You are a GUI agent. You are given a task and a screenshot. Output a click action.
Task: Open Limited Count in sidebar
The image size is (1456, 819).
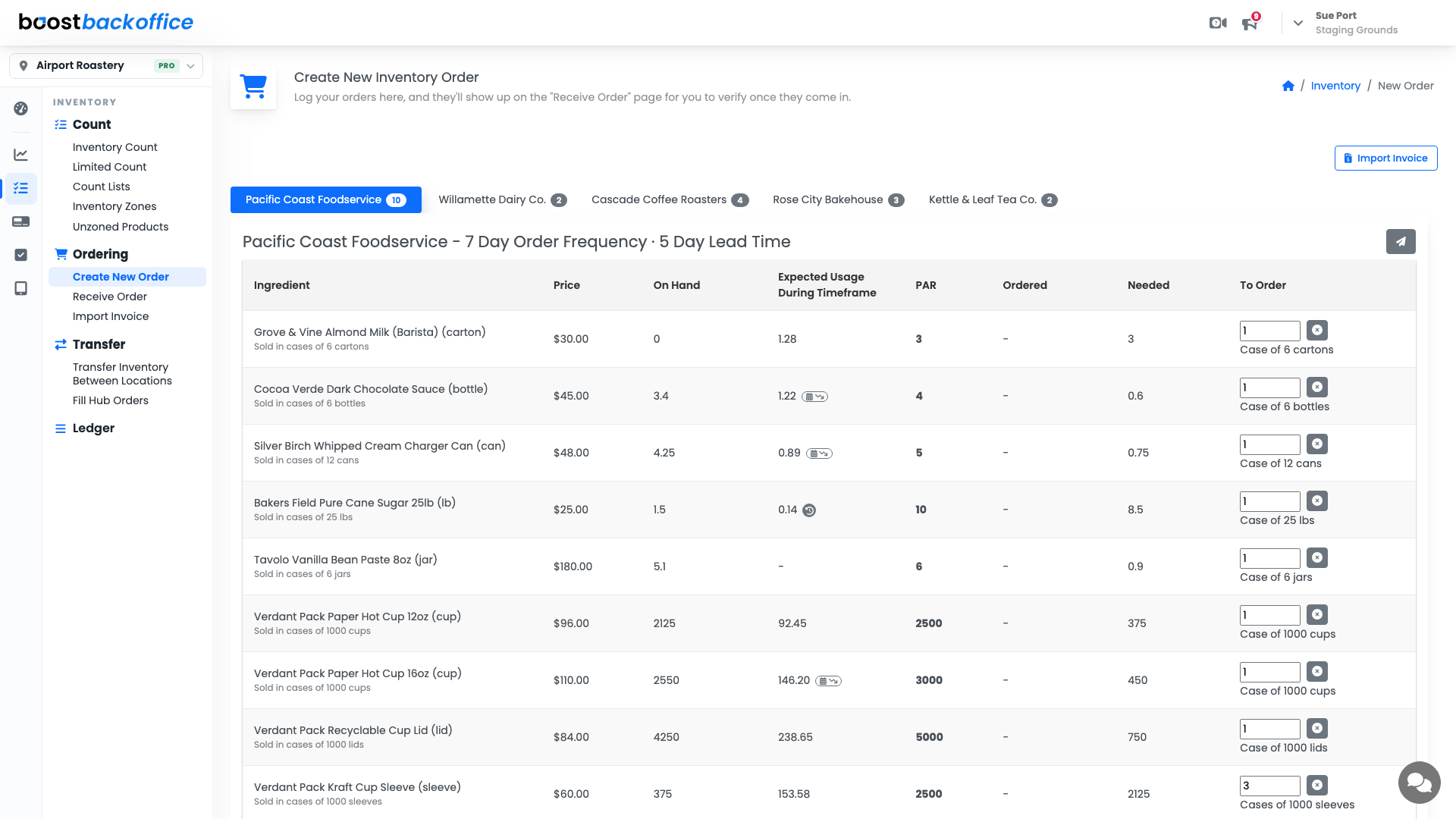pos(110,167)
